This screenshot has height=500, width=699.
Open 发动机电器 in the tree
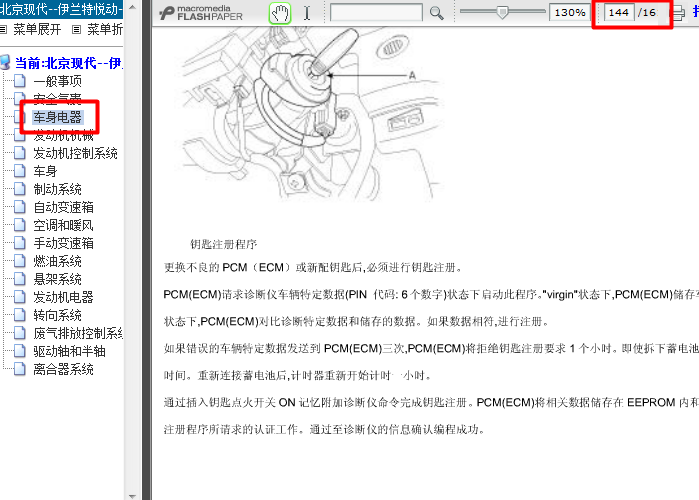point(63,297)
